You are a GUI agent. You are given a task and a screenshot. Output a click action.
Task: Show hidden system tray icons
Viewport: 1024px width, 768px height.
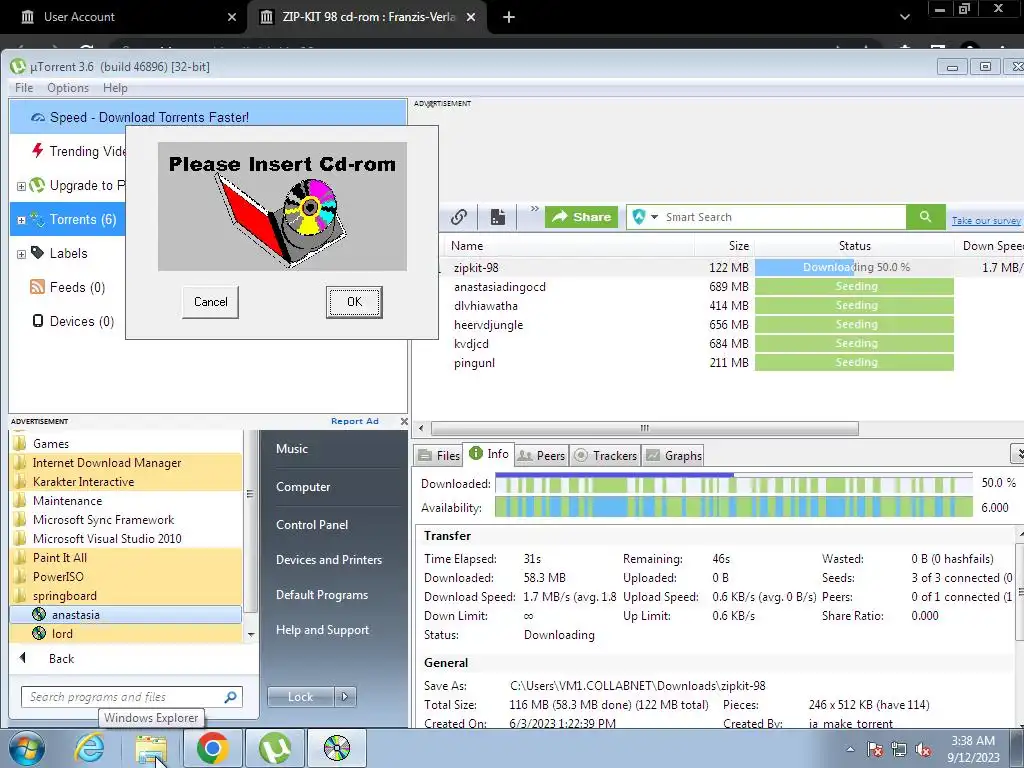pyautogui.click(x=850, y=749)
